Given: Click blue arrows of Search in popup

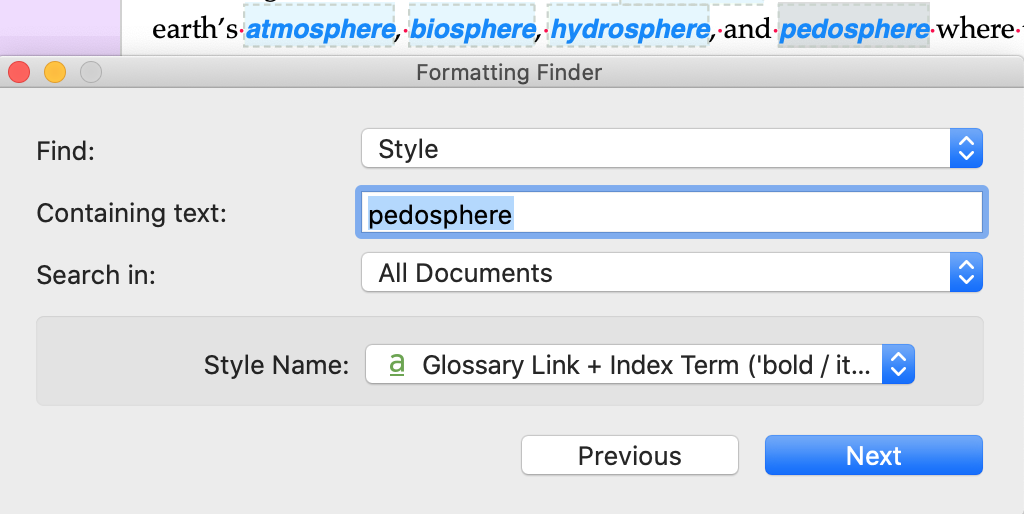Looking at the screenshot, I should click(966, 272).
